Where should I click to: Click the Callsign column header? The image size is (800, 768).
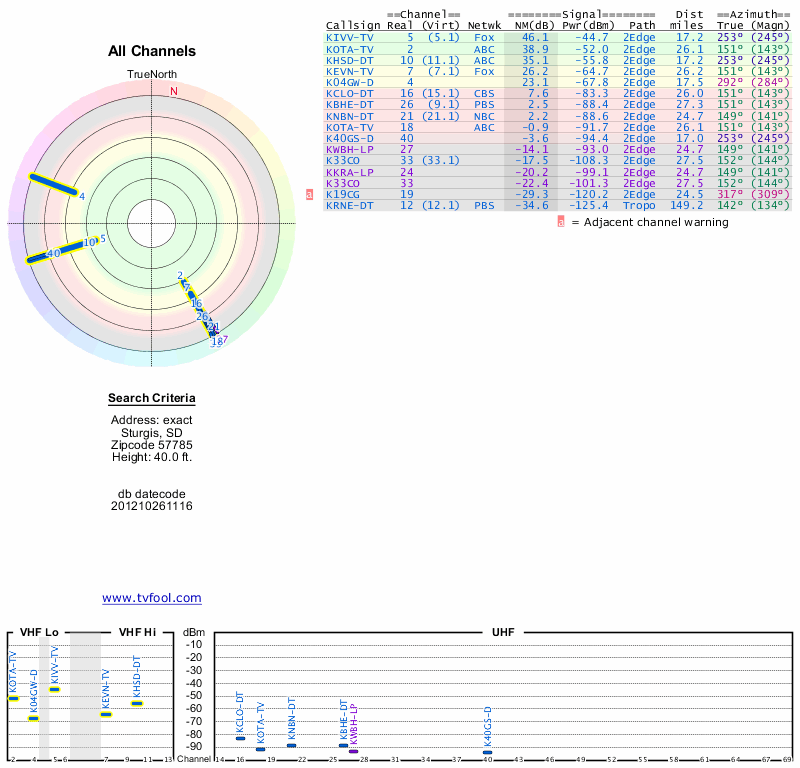[x=354, y=25]
